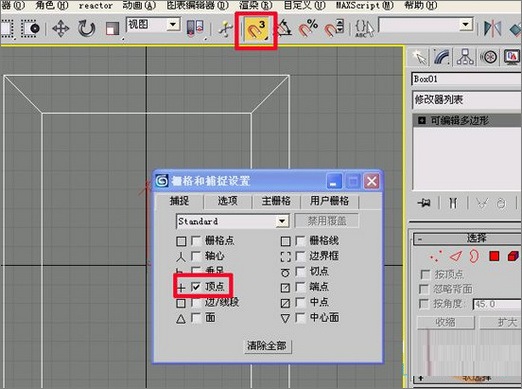Switch to the 用户栅格 tab
This screenshot has height=389, width=522.
coord(329,201)
